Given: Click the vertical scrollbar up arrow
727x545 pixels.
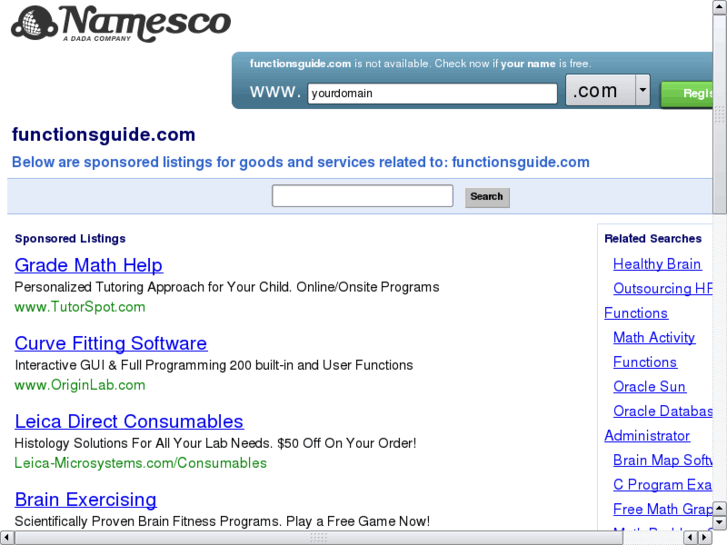Looking at the screenshot, I should click(x=720, y=7).
